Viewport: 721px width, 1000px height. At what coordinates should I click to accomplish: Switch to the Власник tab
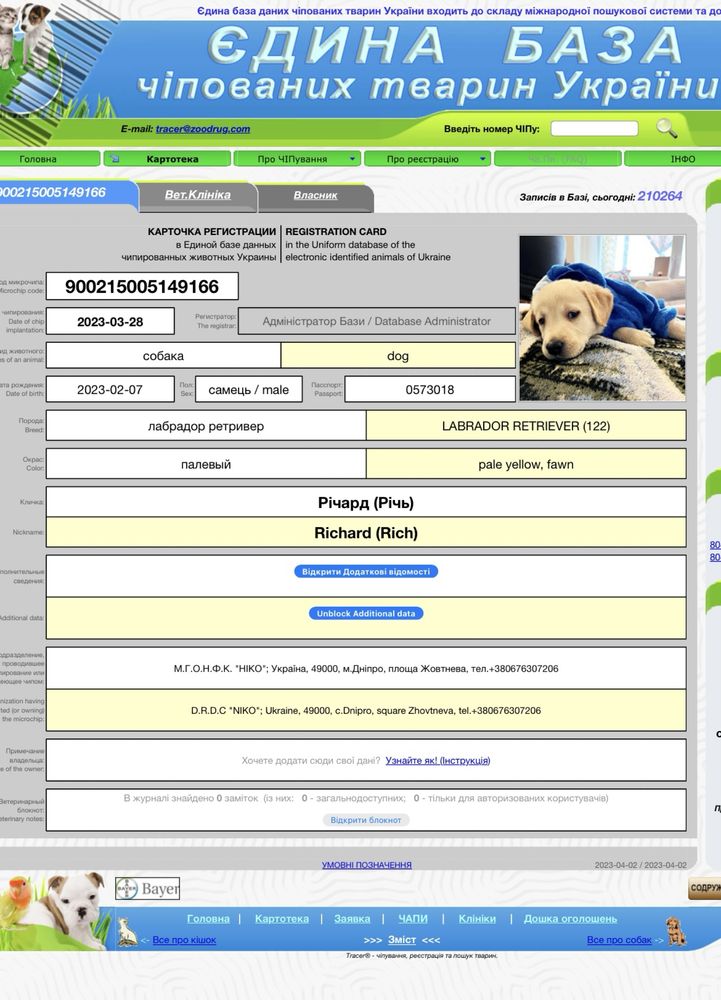click(316, 195)
